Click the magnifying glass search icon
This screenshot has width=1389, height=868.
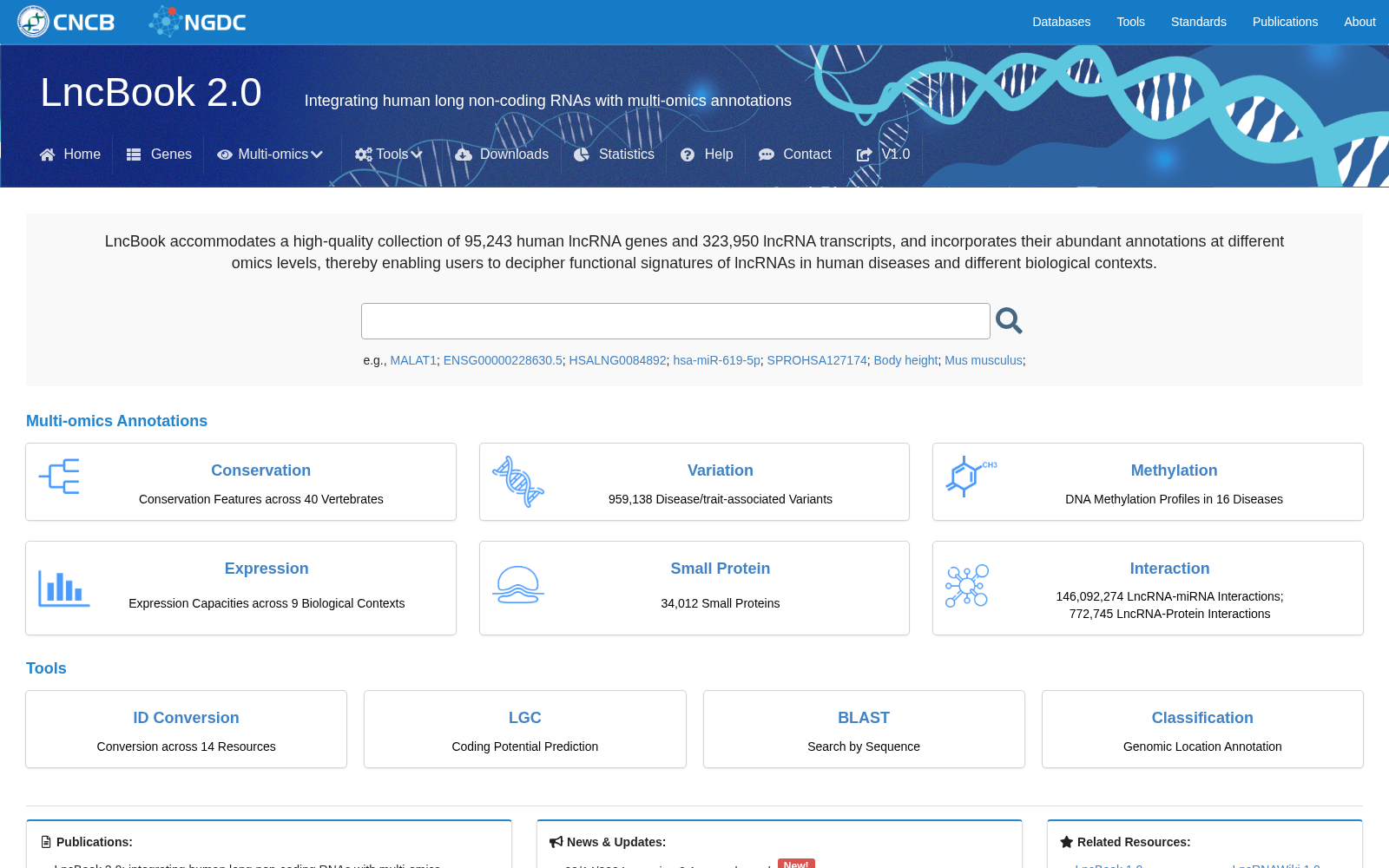point(1009,321)
